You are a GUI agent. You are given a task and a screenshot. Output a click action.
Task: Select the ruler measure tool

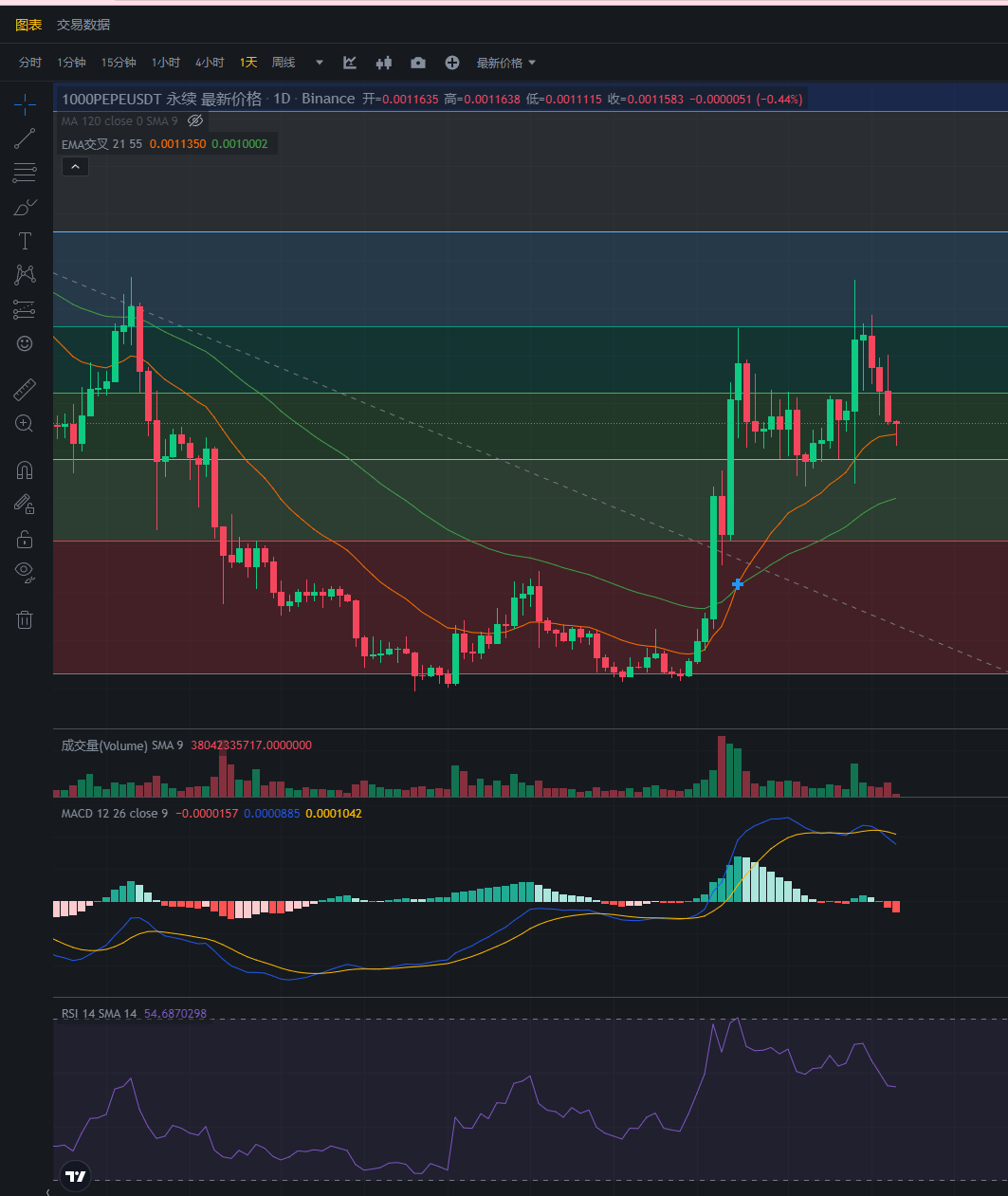click(x=25, y=390)
